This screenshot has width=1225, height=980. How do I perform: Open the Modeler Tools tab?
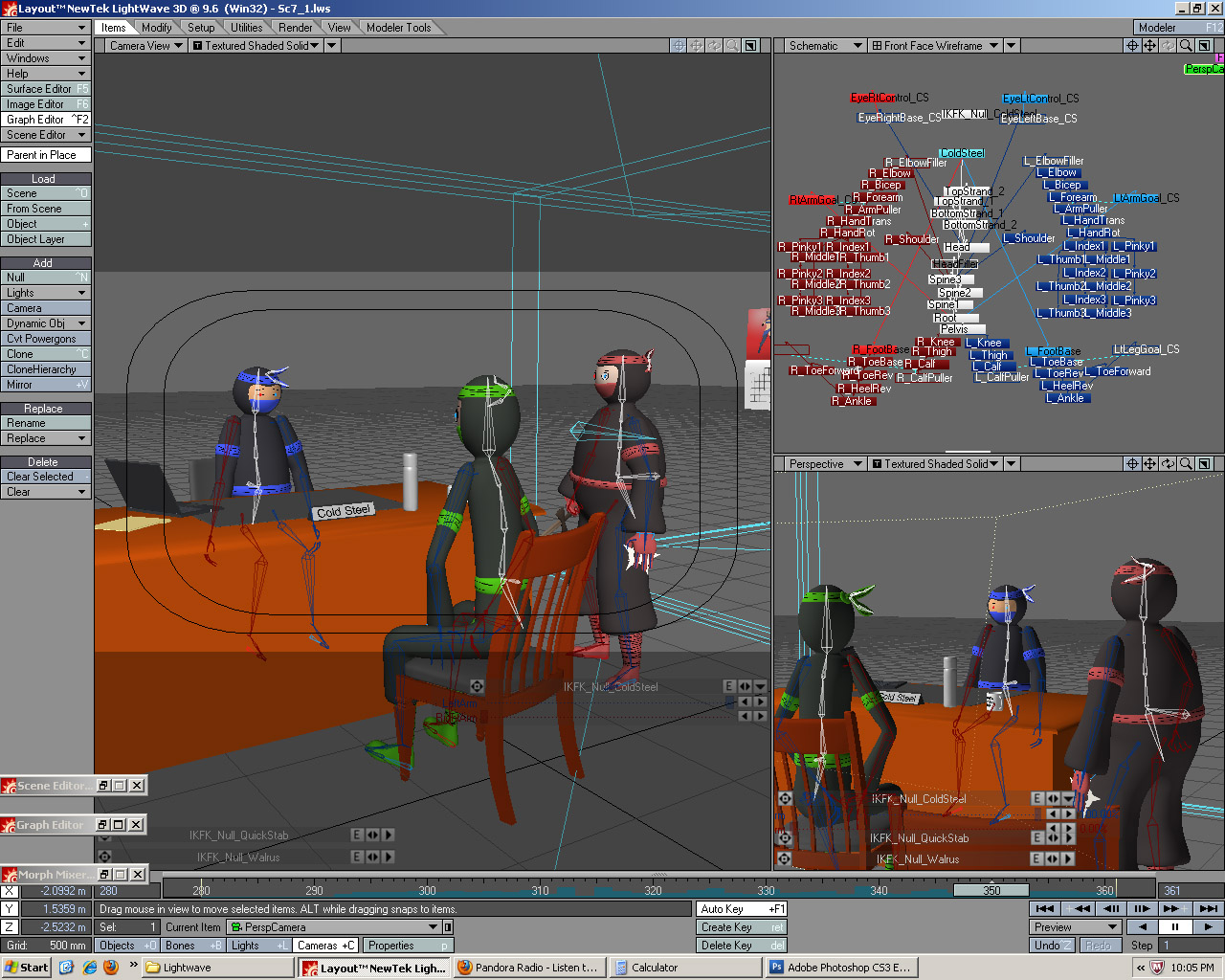pyautogui.click(x=398, y=28)
